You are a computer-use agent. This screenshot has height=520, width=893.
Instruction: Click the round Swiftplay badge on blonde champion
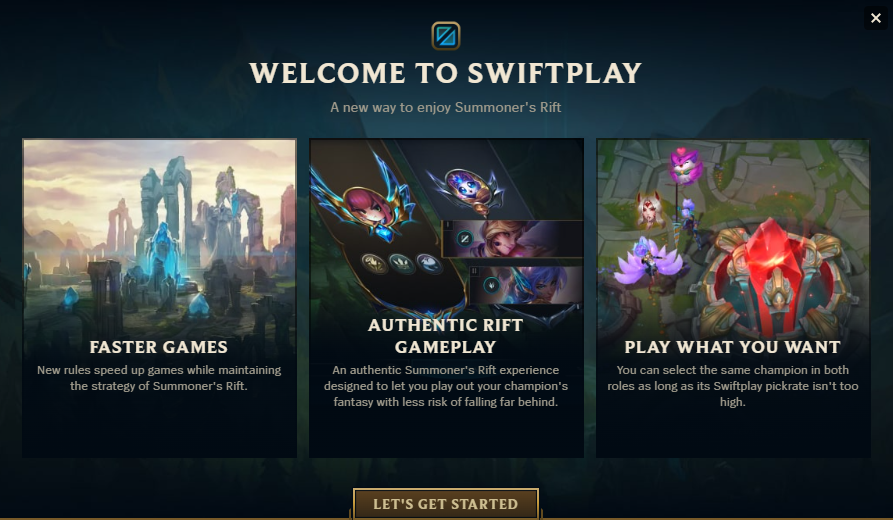[465, 239]
